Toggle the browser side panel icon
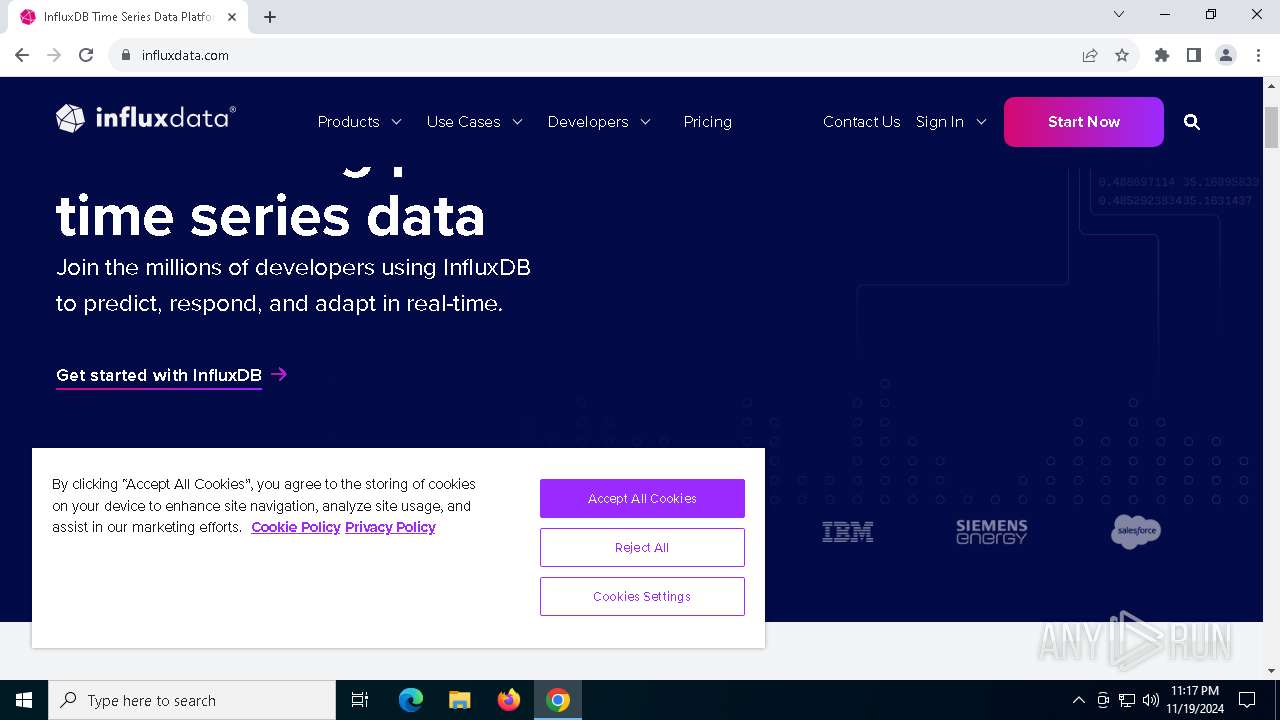The image size is (1280, 720). (x=1194, y=55)
